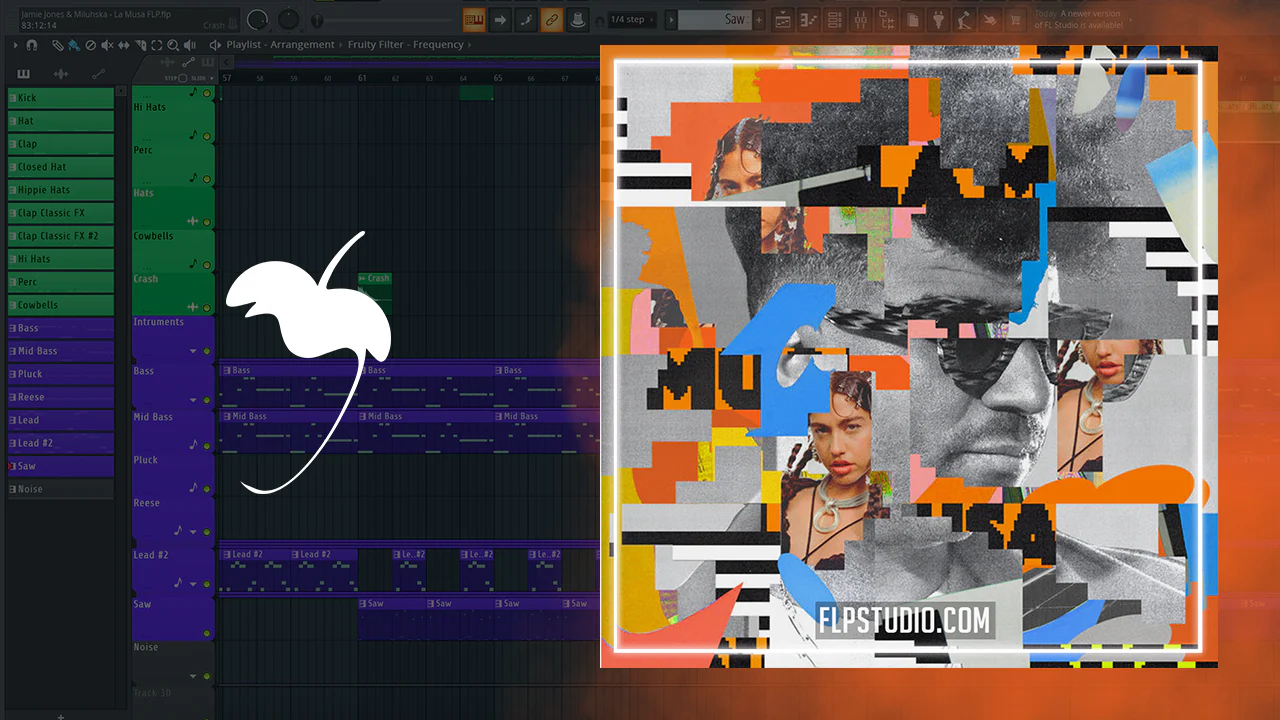Adjust the first knob in top toolbar
Image resolution: width=1280 pixels, height=720 pixels.
tap(258, 19)
